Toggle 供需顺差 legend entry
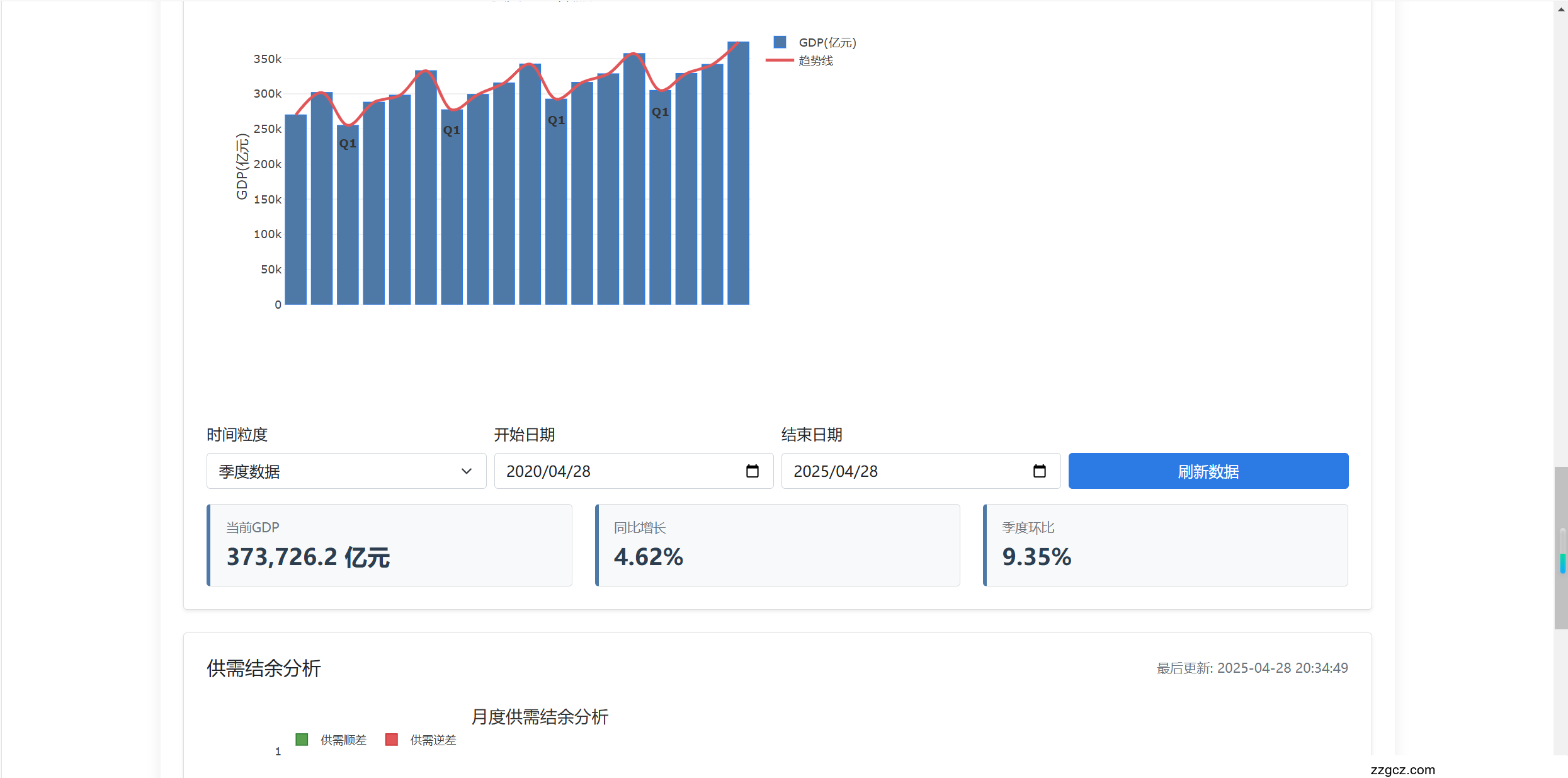Viewport: 1568px width, 778px height. pyautogui.click(x=343, y=740)
